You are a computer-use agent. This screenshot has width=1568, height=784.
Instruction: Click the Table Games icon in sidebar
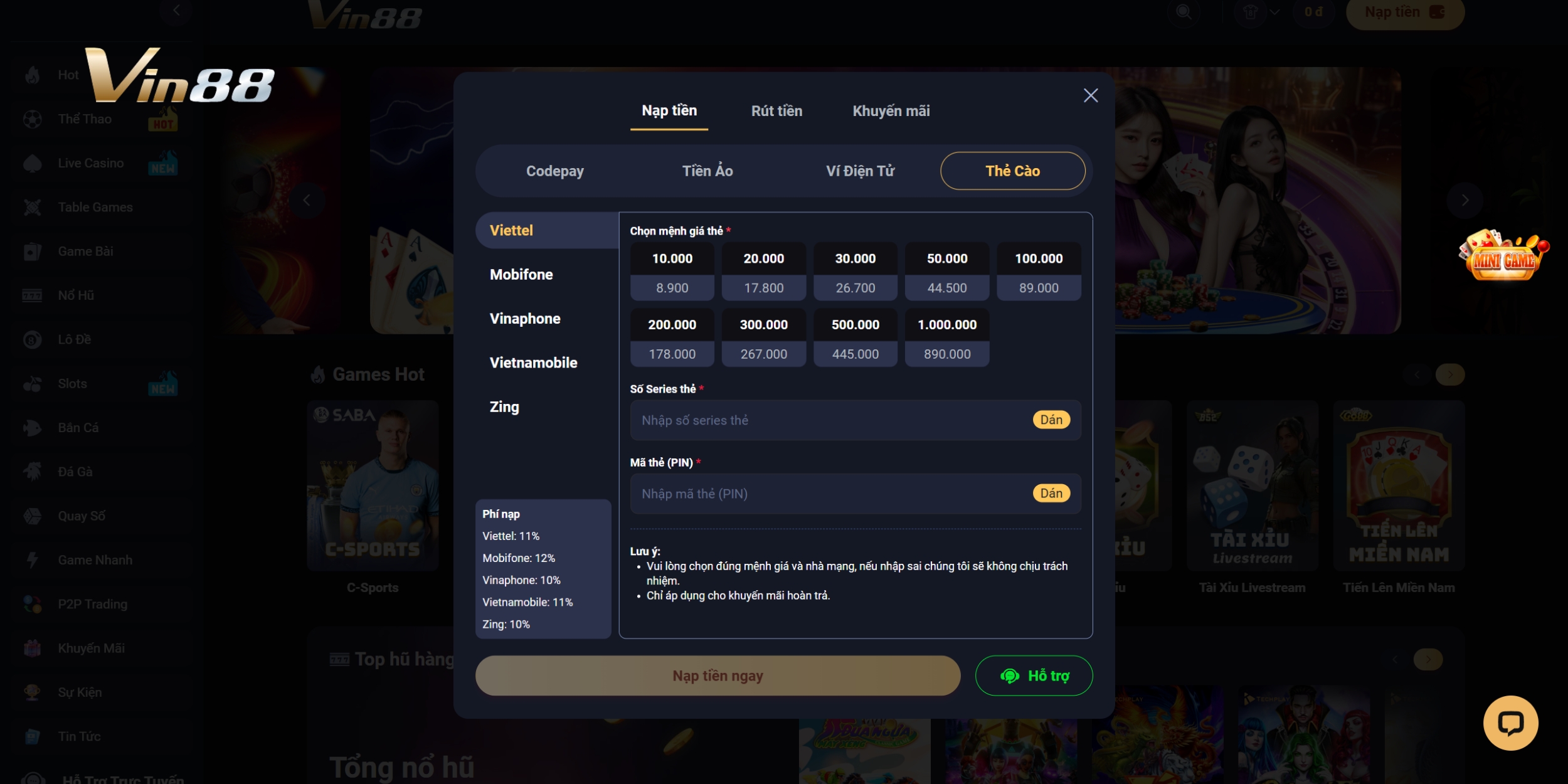pyautogui.click(x=33, y=208)
